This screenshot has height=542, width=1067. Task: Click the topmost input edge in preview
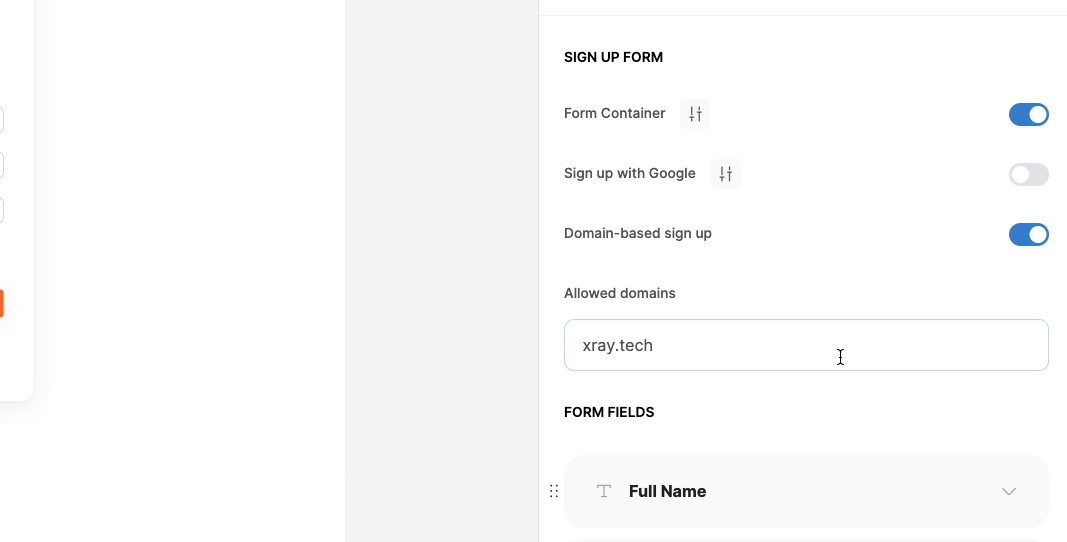pyautogui.click(x=2, y=120)
